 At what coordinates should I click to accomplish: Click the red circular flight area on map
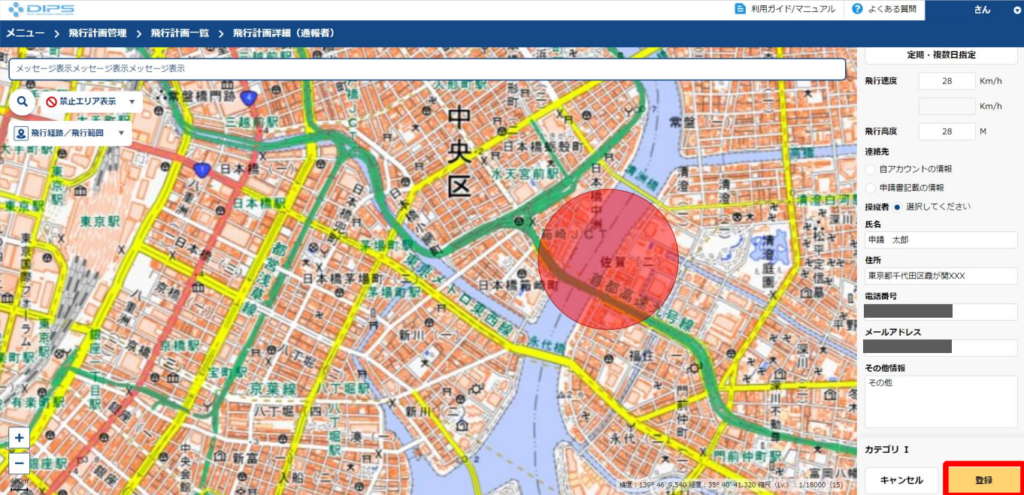click(608, 258)
